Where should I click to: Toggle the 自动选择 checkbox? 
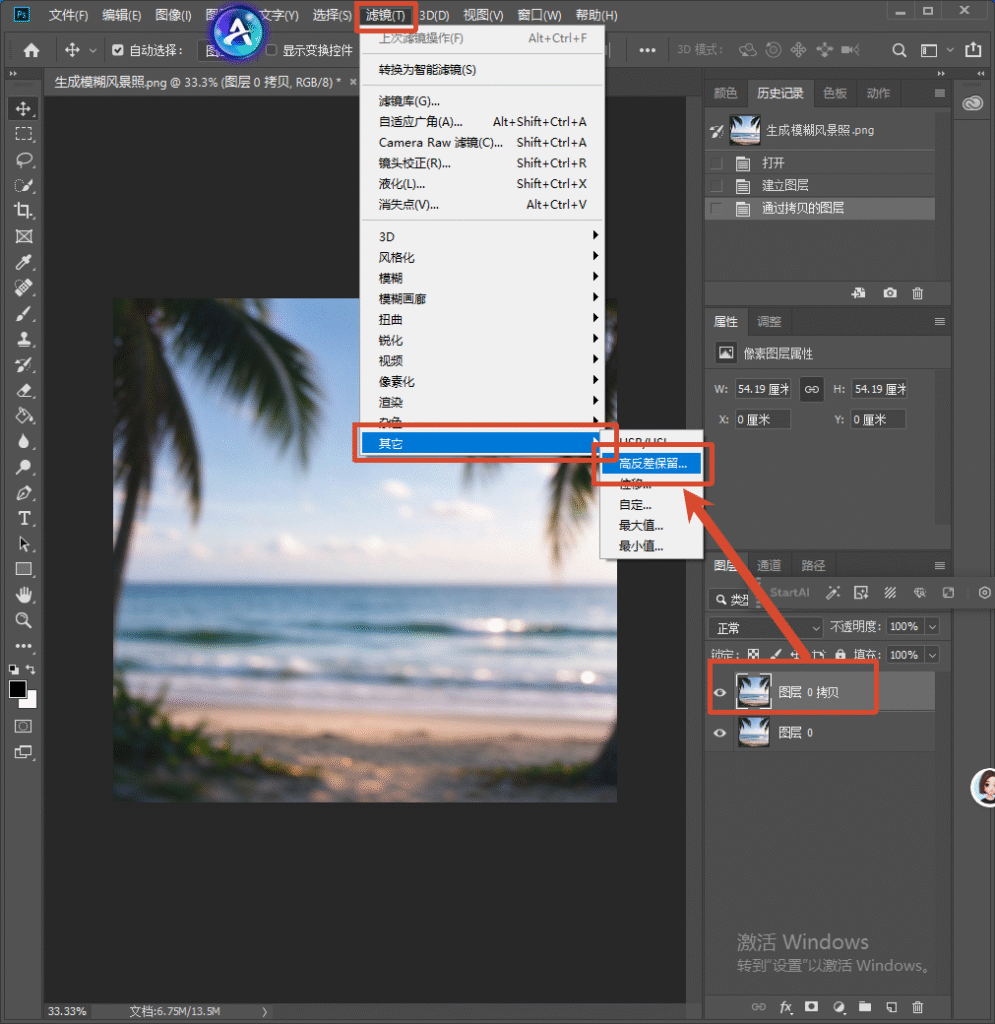coord(118,50)
